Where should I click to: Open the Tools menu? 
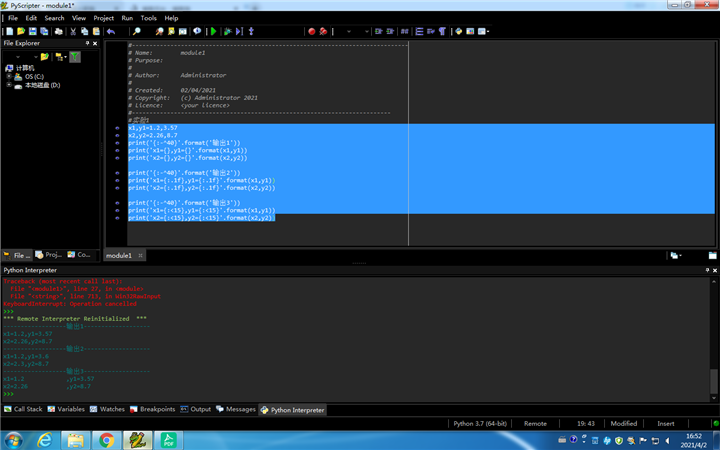click(x=148, y=18)
